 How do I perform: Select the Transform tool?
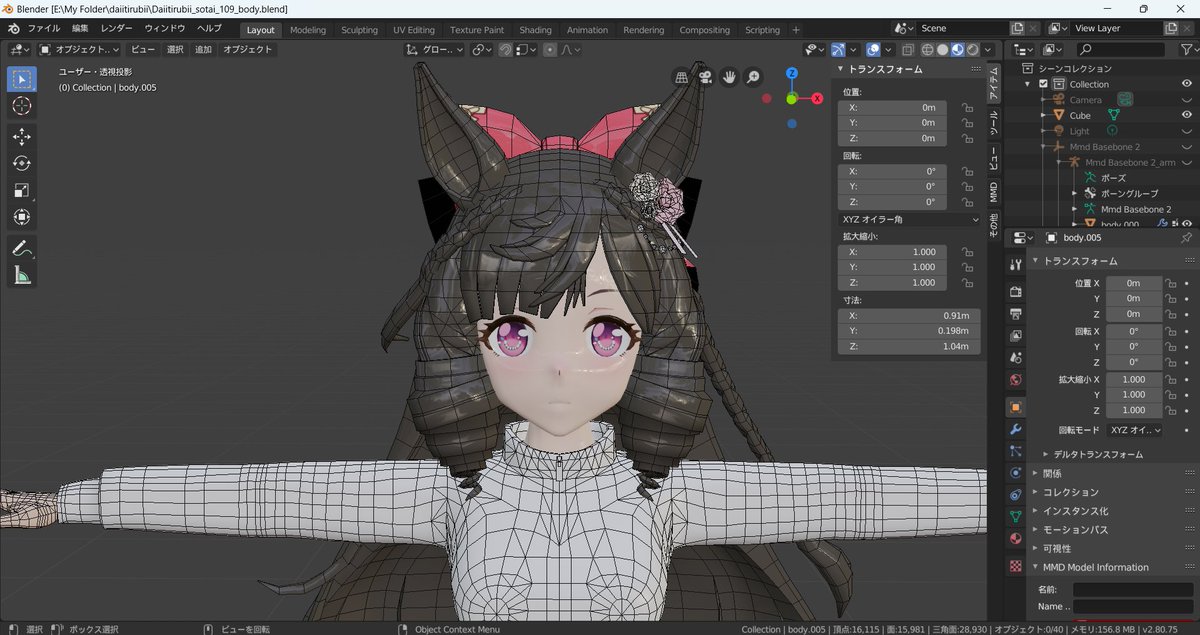(x=22, y=217)
